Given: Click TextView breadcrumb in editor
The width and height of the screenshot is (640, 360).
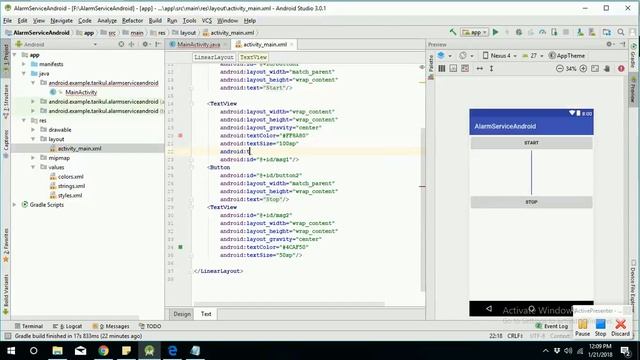Looking at the screenshot, I should [x=253, y=57].
